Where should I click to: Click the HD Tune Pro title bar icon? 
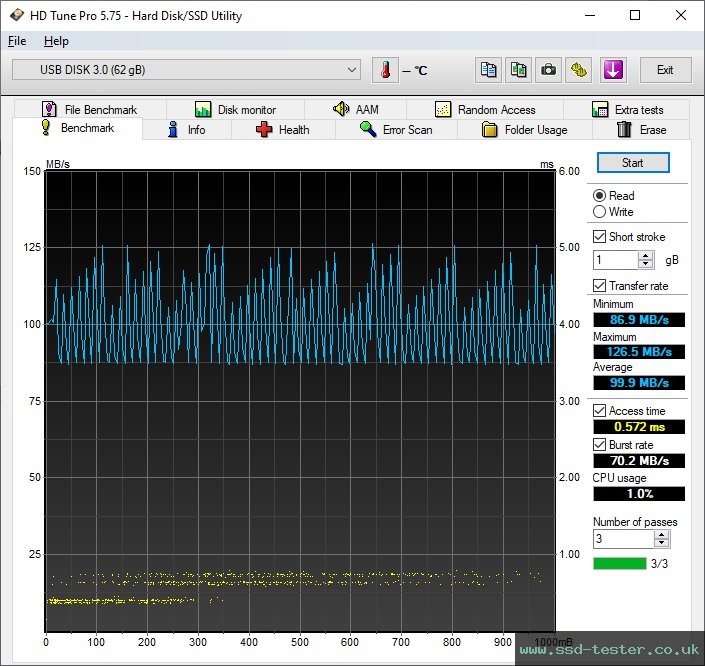click(17, 15)
